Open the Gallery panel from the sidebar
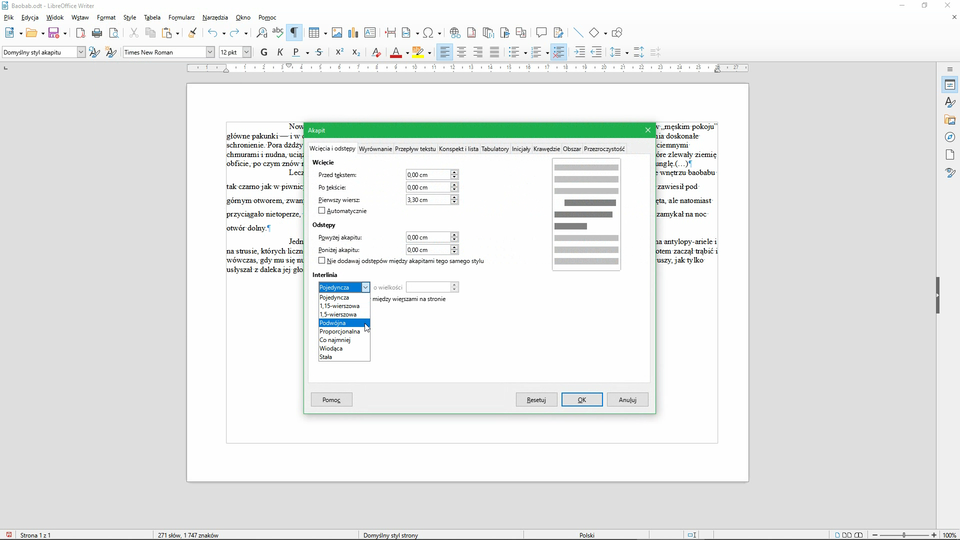This screenshot has width=960, height=540. point(949,120)
